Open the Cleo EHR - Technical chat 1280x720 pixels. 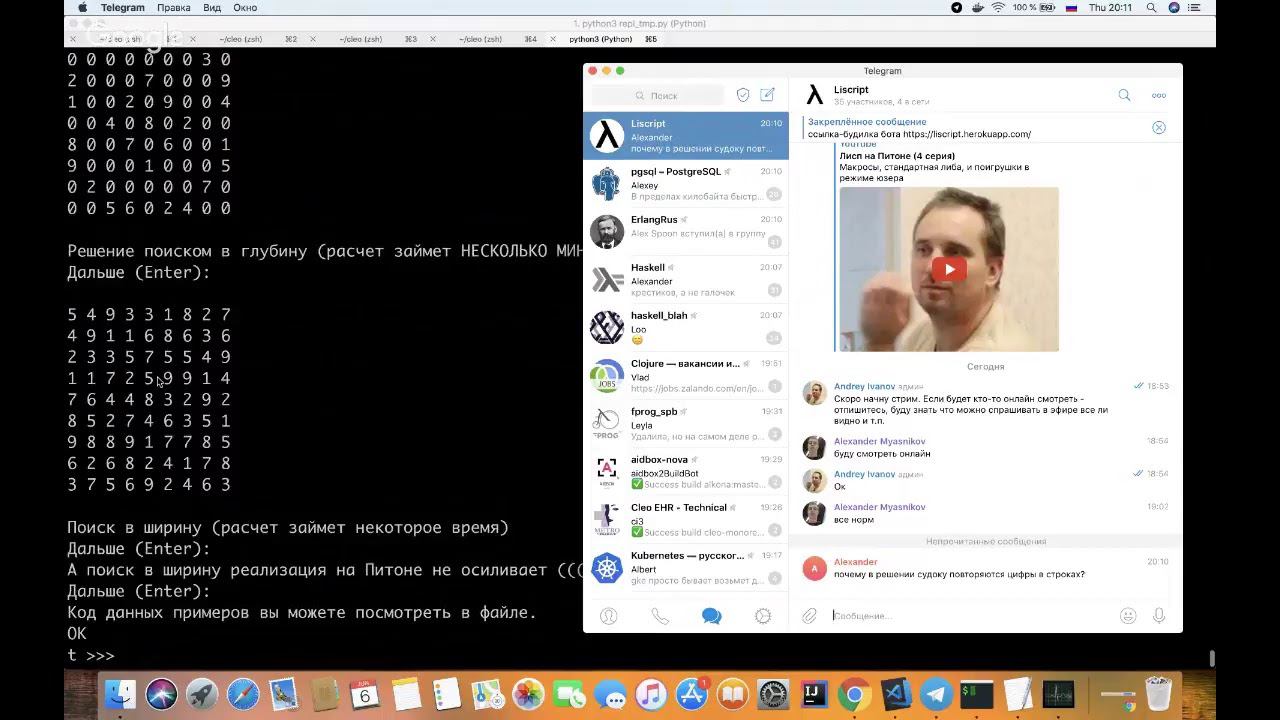686,520
